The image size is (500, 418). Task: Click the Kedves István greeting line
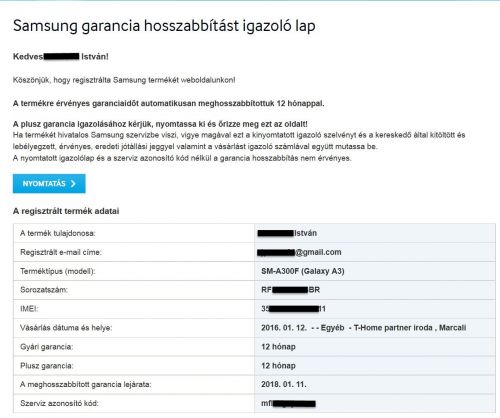point(61,57)
